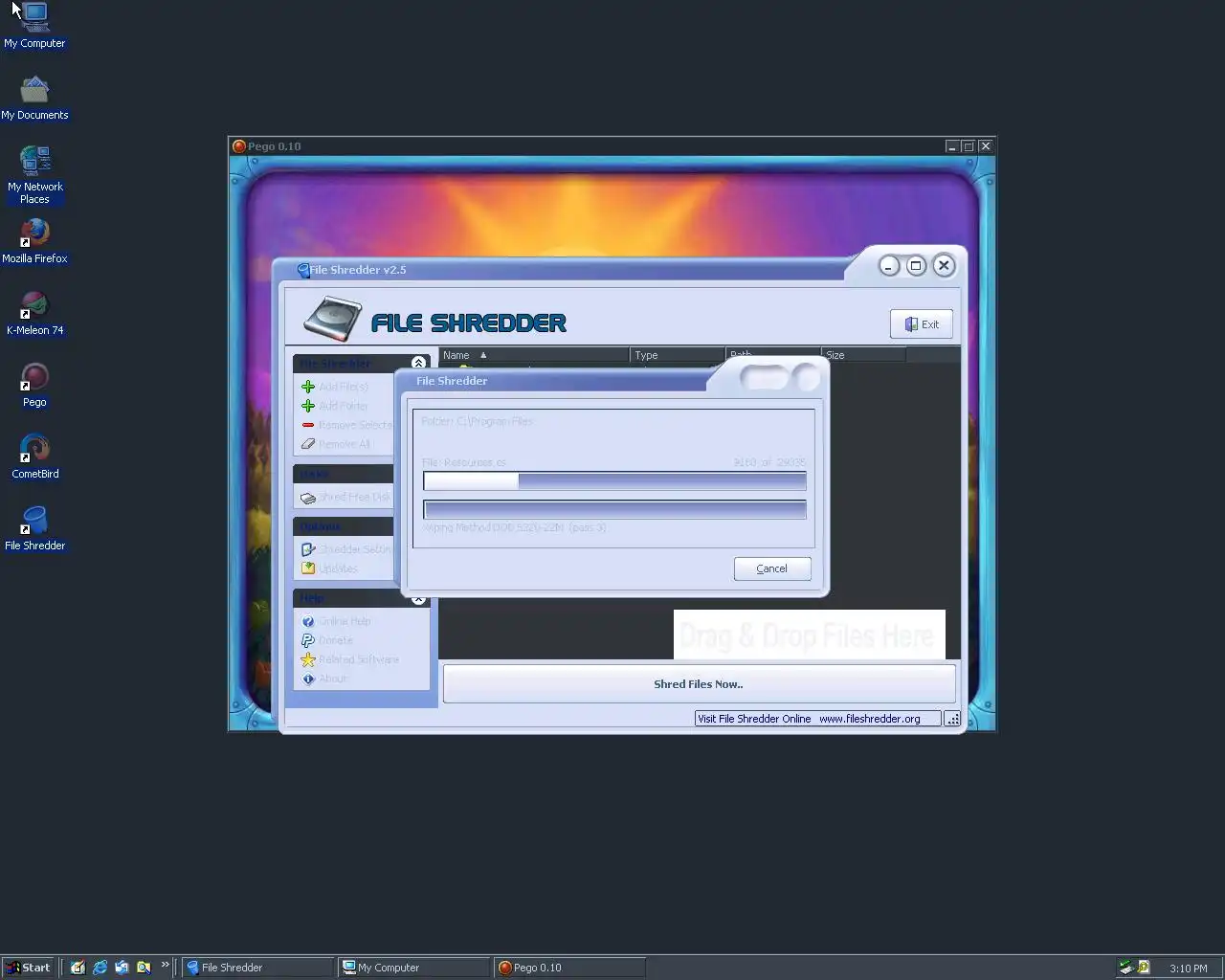Click the Drag & Drop Files Here area
Image resolution: width=1225 pixels, height=980 pixels.
[809, 635]
